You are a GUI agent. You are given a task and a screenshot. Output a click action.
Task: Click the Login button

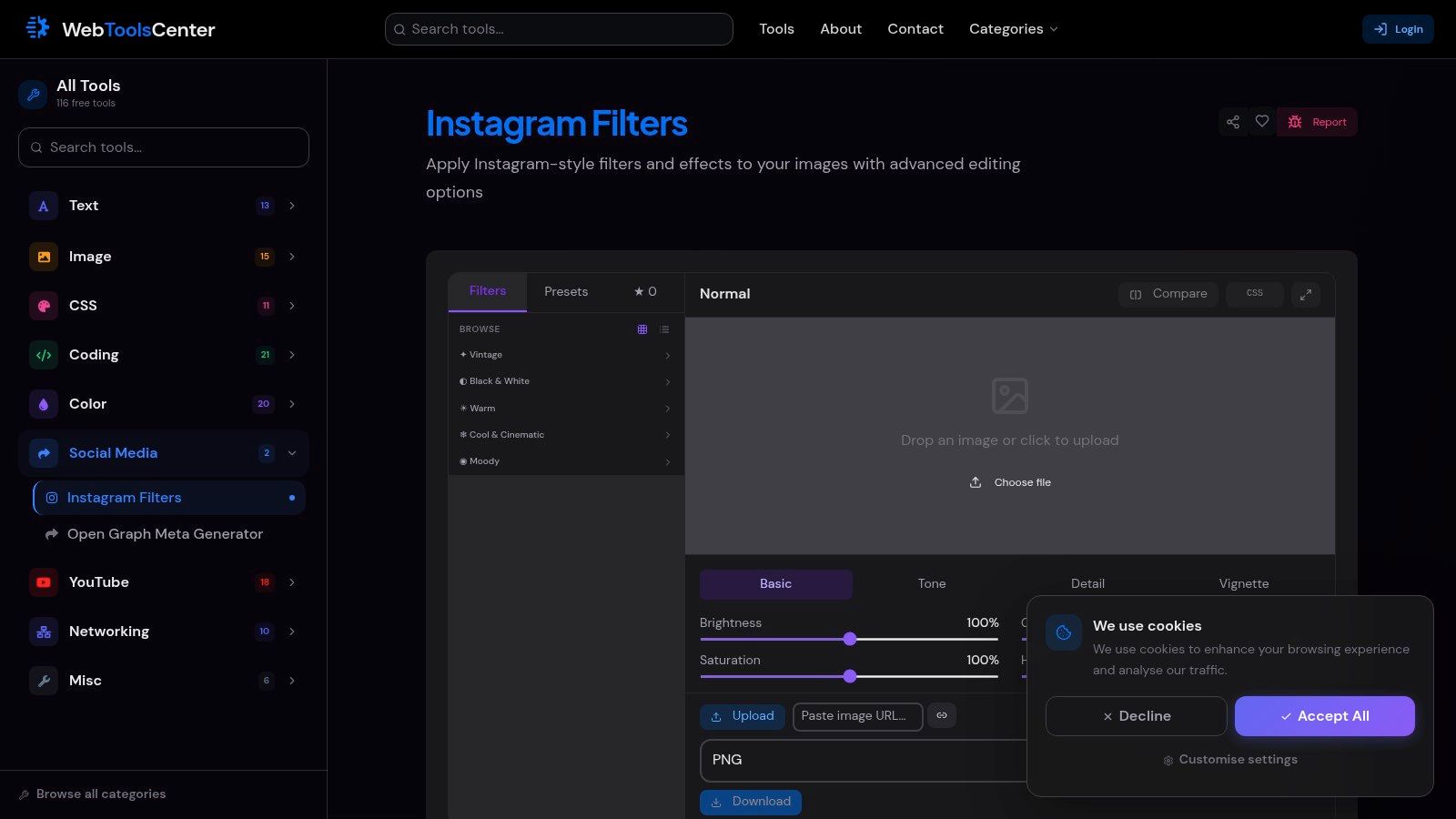(x=1399, y=29)
